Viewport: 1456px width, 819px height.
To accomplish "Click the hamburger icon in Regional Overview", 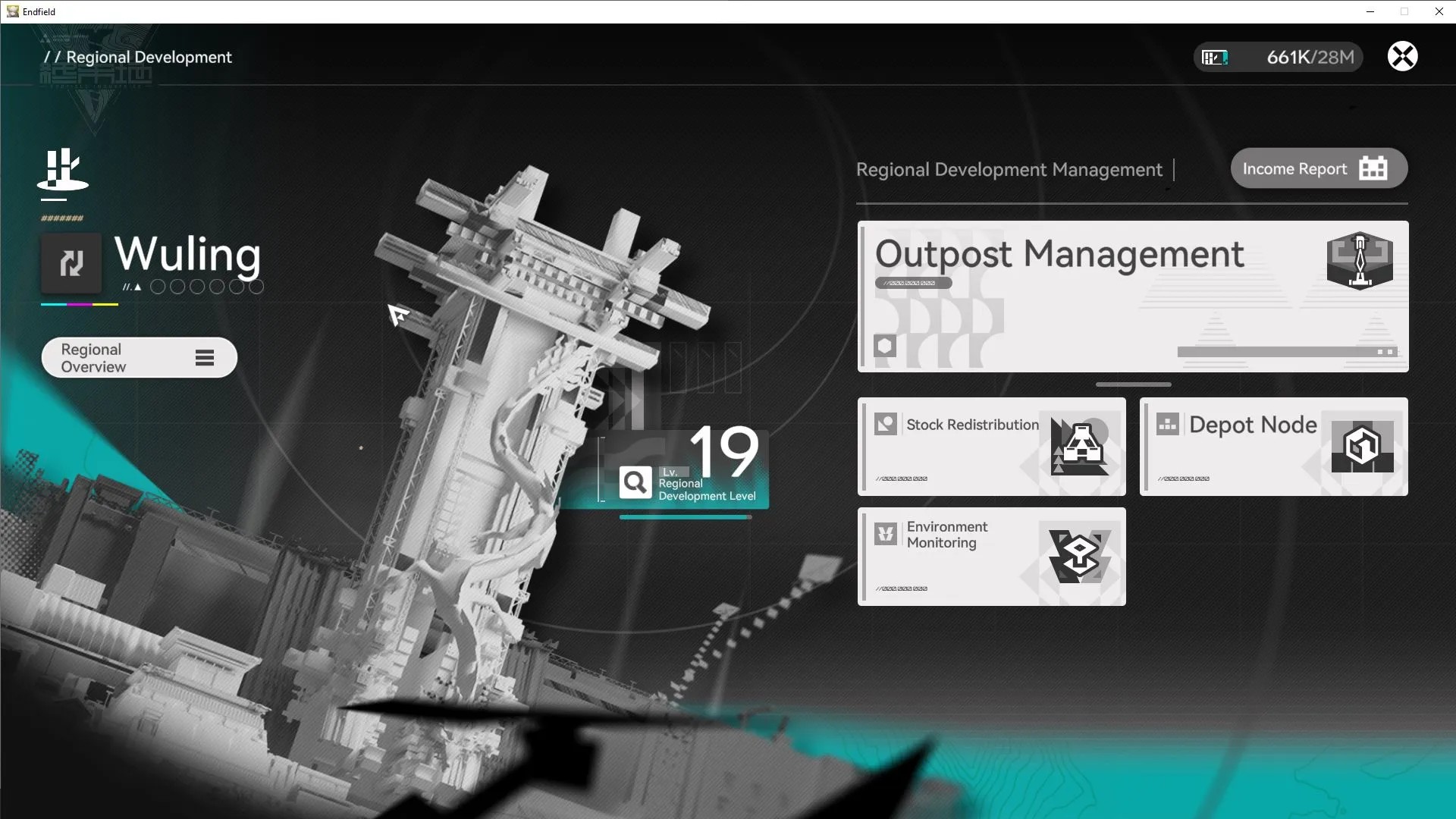I will 205,358.
